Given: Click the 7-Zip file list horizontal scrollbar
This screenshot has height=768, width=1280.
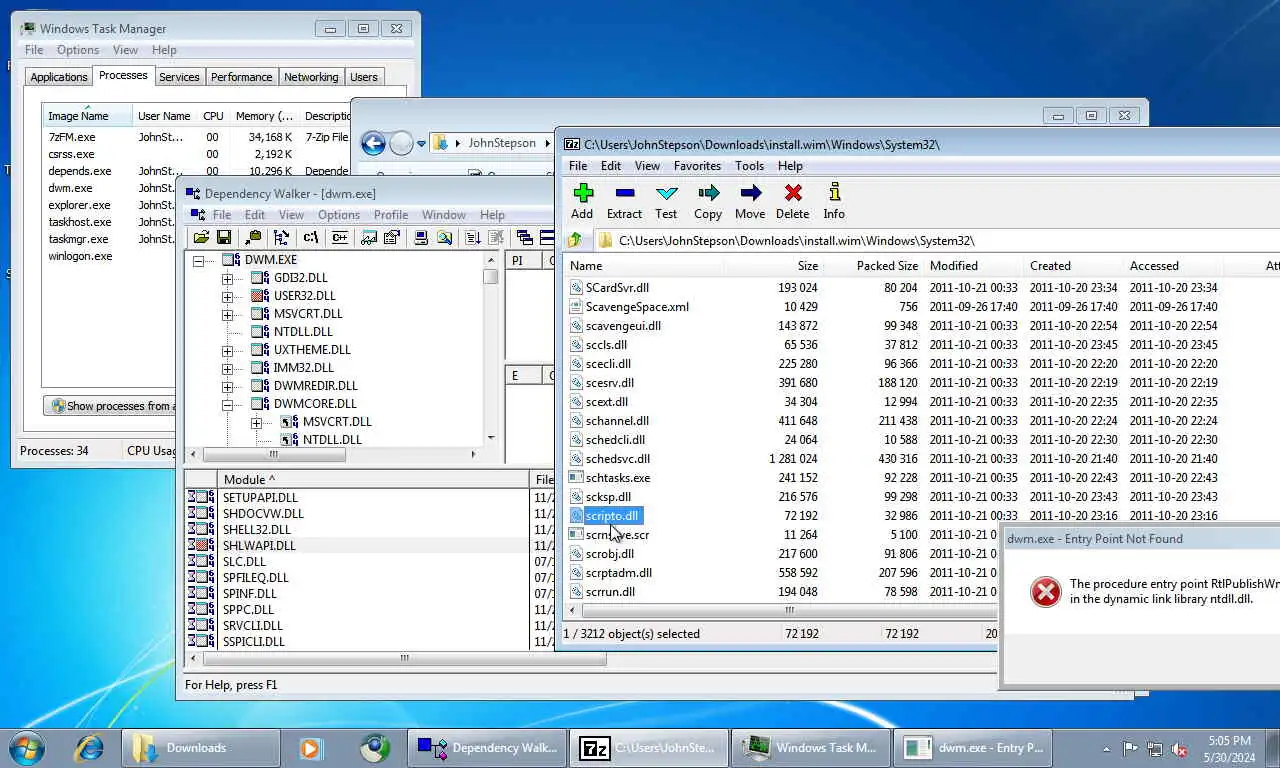Looking at the screenshot, I should [790, 610].
